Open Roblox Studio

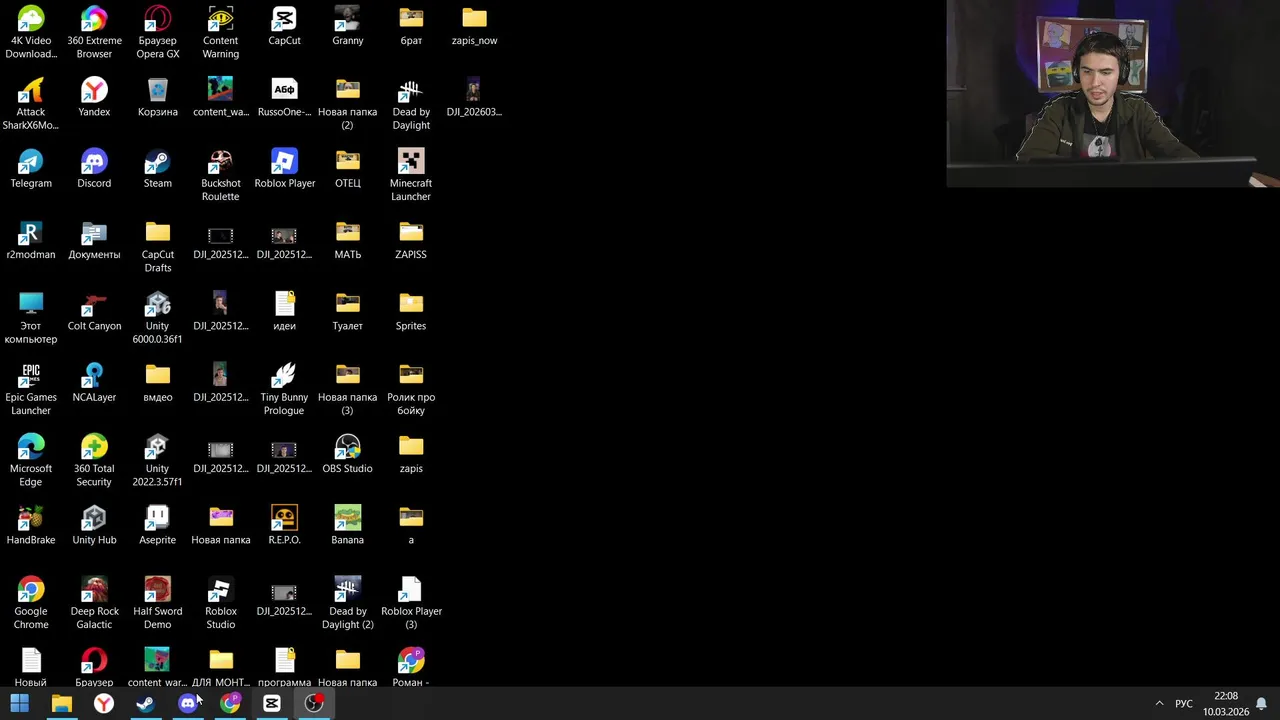[220, 603]
